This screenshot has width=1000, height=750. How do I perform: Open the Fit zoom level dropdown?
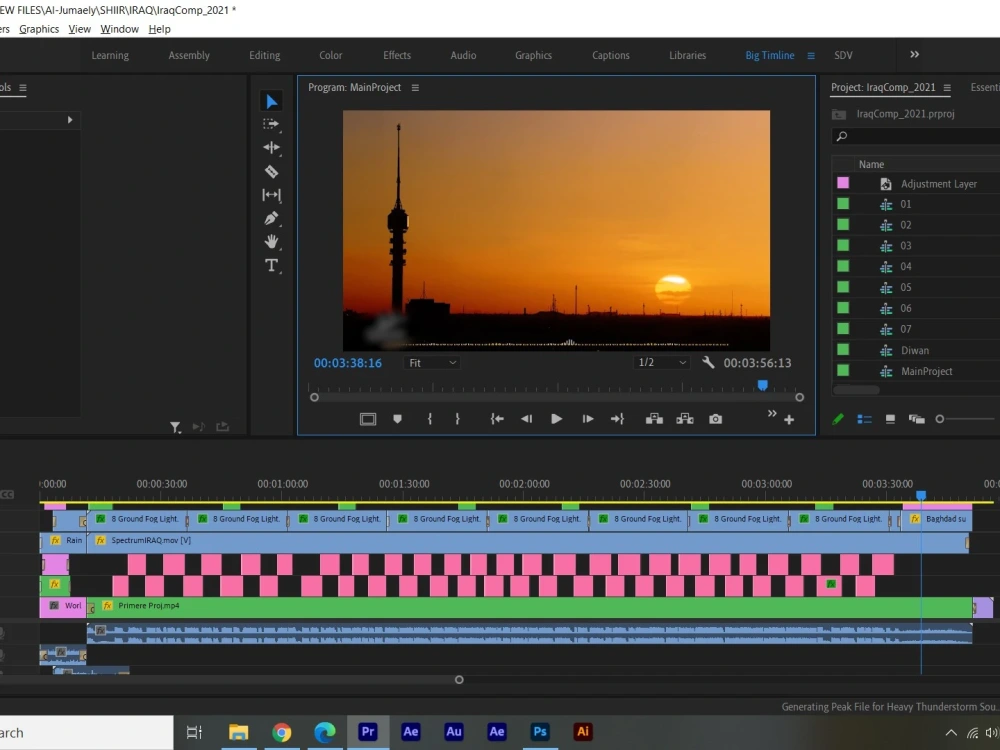pyautogui.click(x=432, y=363)
